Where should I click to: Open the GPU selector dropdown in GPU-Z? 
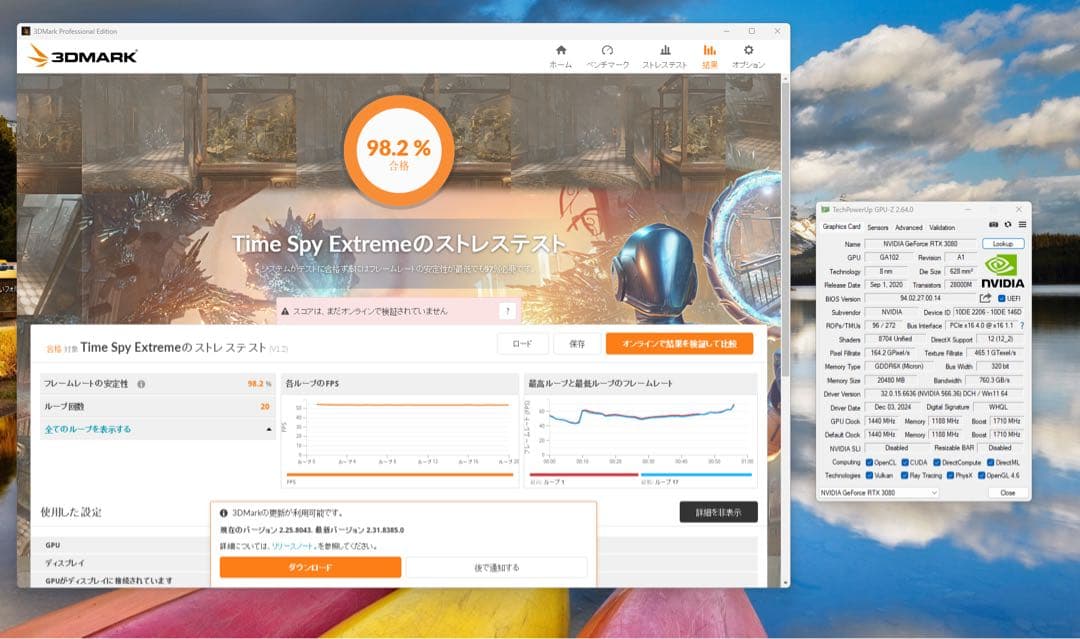point(935,492)
